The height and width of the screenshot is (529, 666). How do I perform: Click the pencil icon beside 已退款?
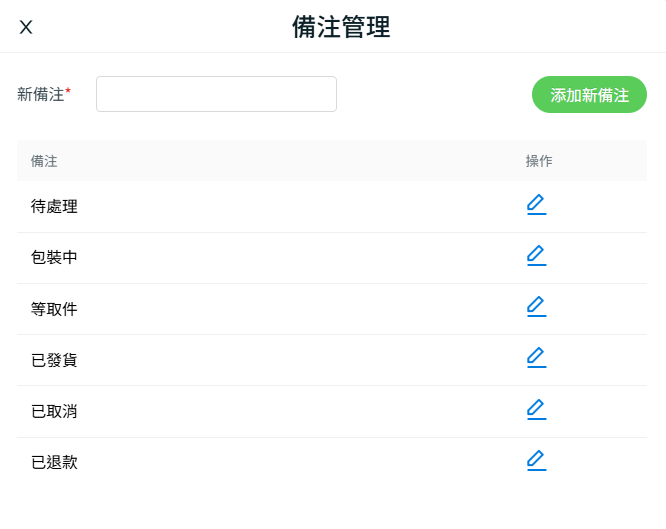536,461
